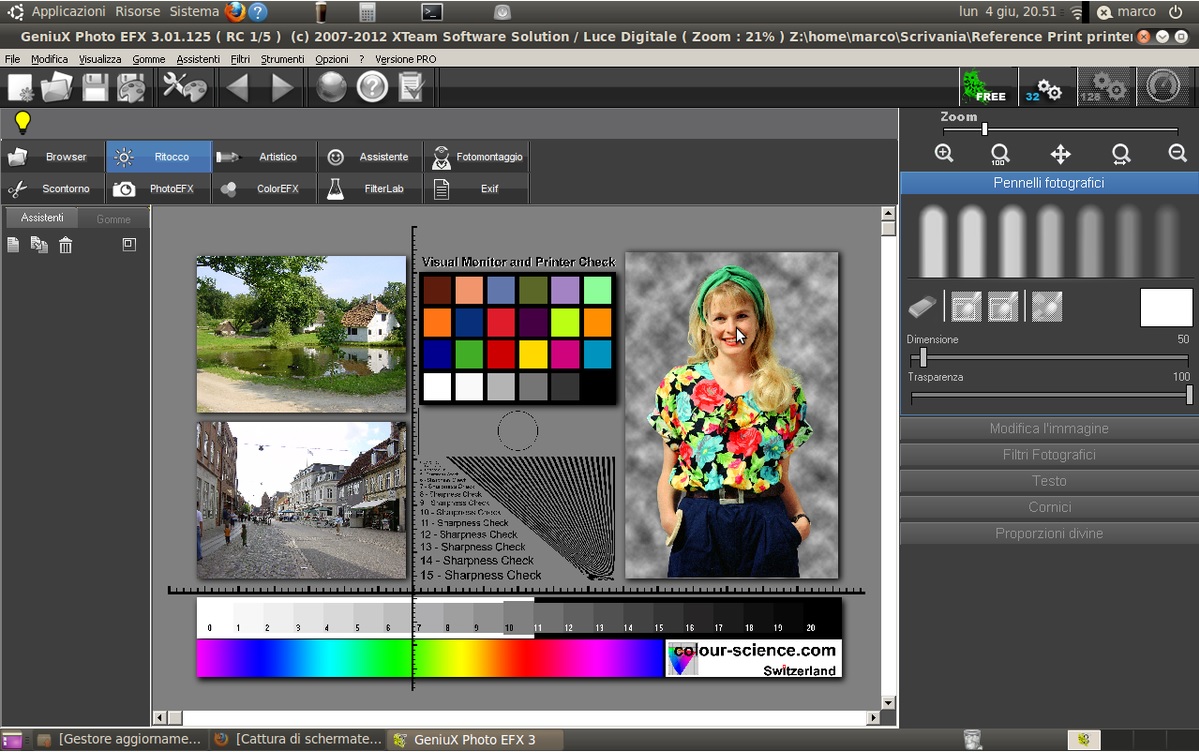
Task: Toggle the green FREE version button
Action: [988, 88]
